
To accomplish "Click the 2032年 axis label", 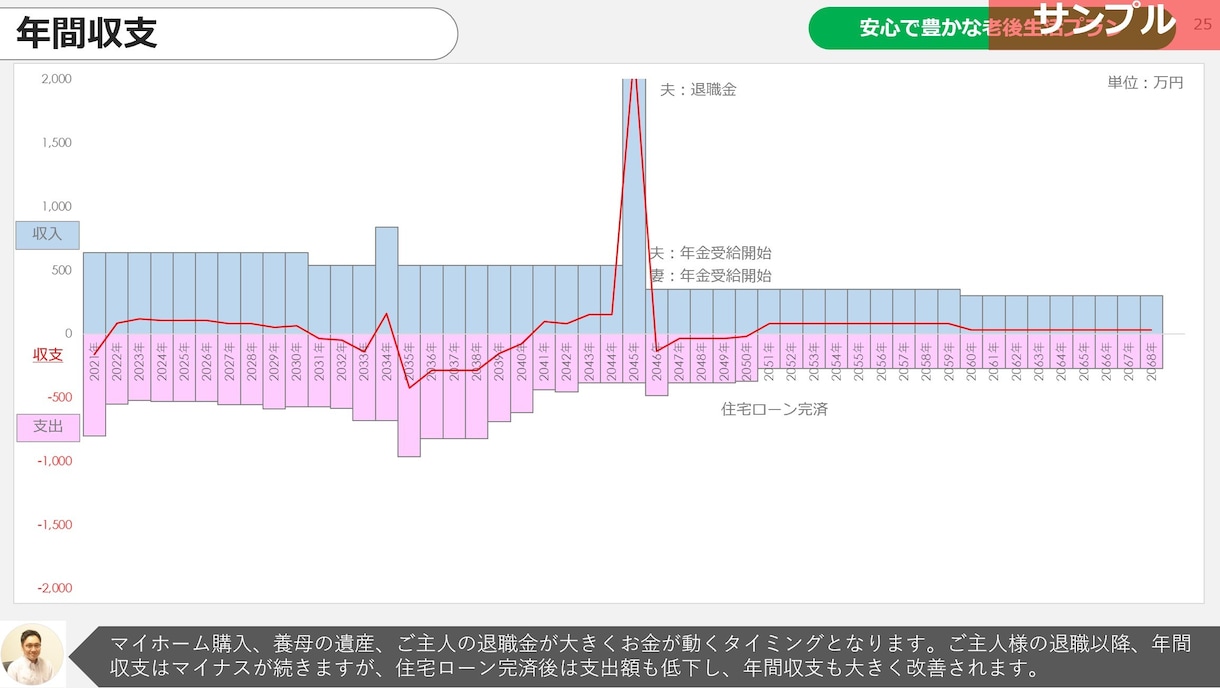I will 342,362.
